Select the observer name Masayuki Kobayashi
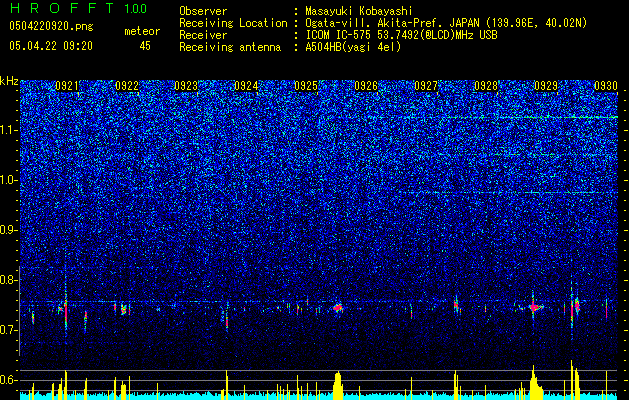Image resolution: width=629 pixels, height=400 pixels. tap(359, 11)
